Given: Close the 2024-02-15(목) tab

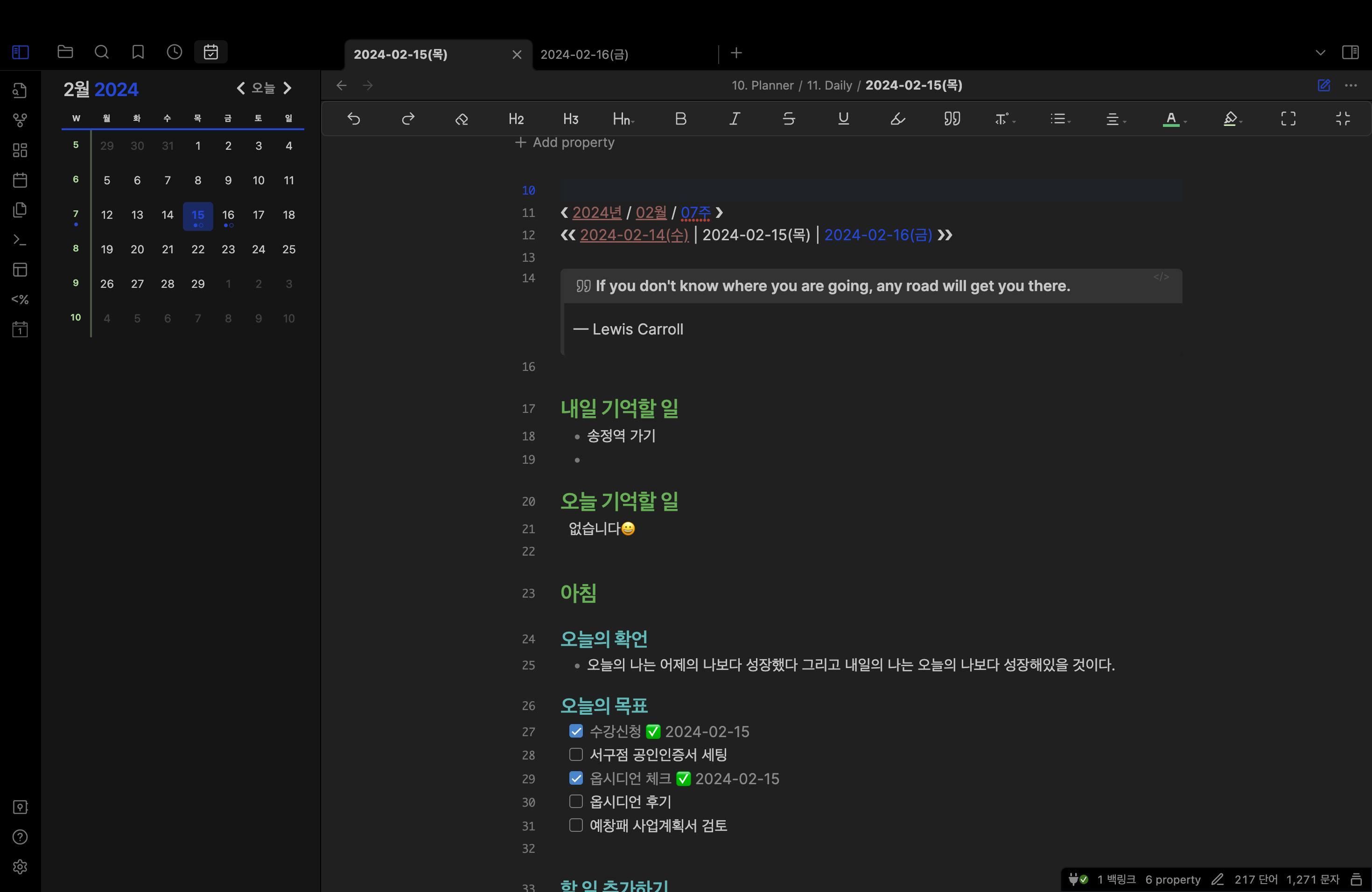Looking at the screenshot, I should [x=517, y=55].
